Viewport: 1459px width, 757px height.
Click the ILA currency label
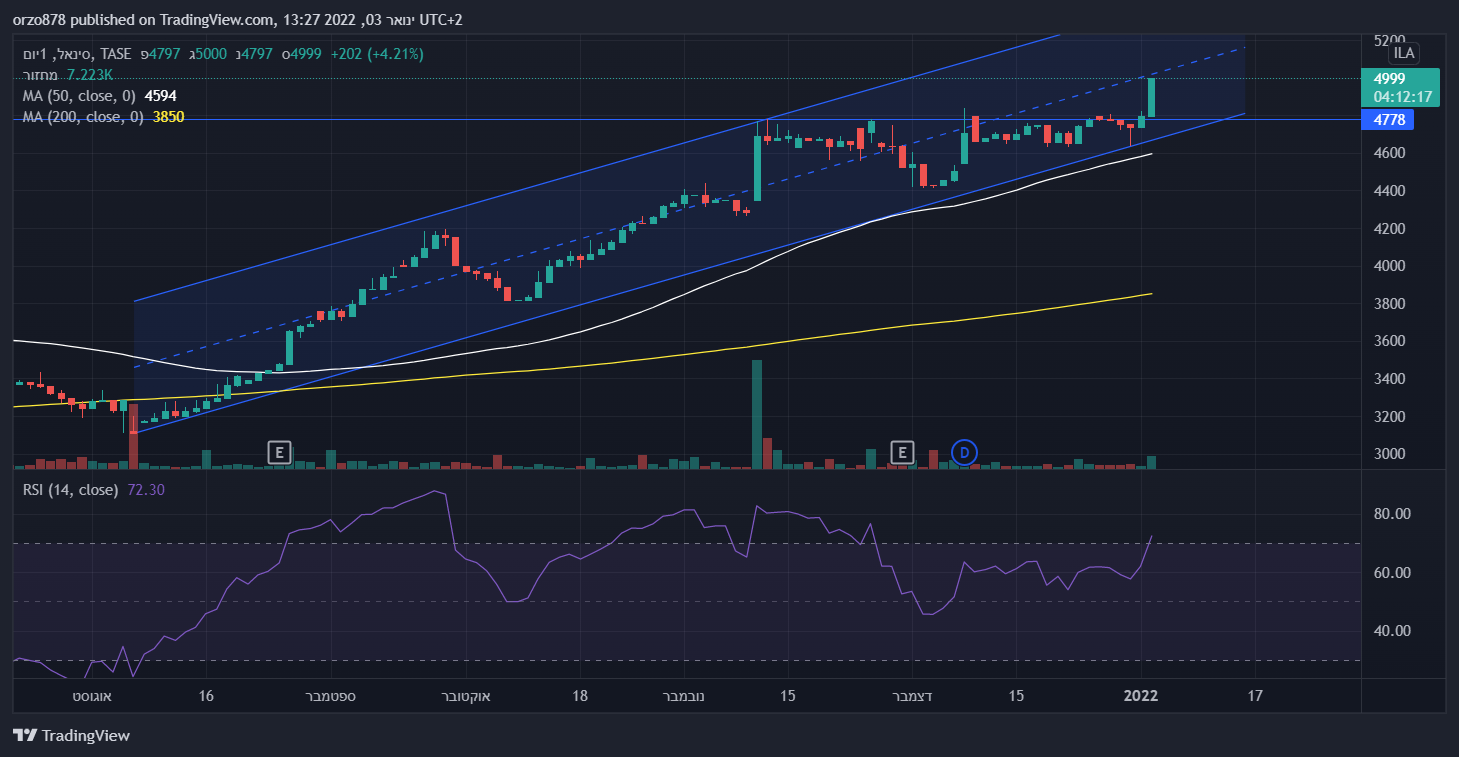tap(1404, 52)
